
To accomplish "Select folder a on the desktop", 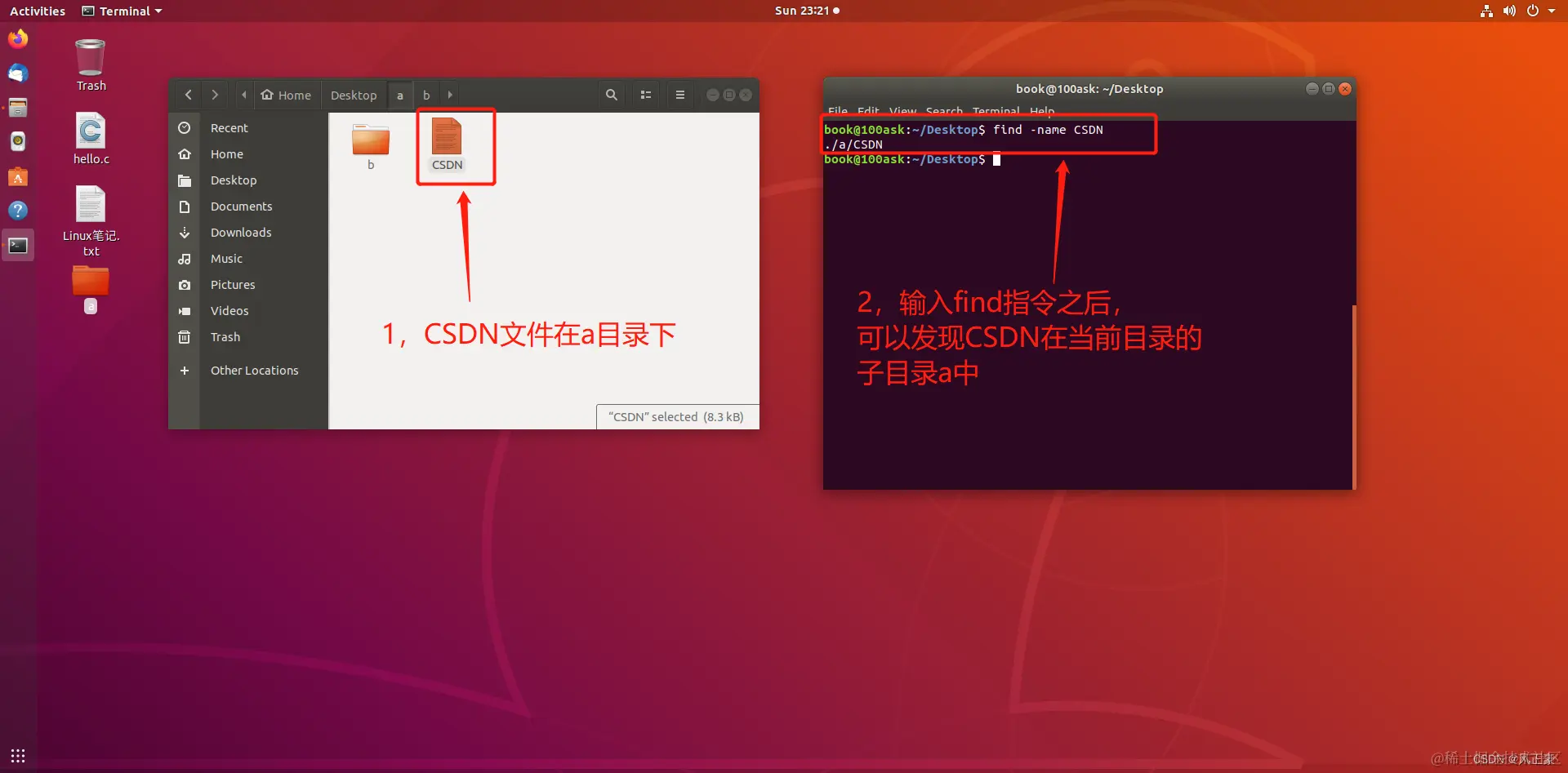I will tap(91, 290).
